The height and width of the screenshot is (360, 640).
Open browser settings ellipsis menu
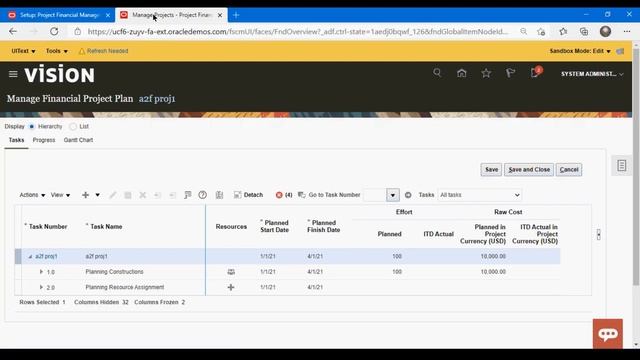click(x=627, y=31)
